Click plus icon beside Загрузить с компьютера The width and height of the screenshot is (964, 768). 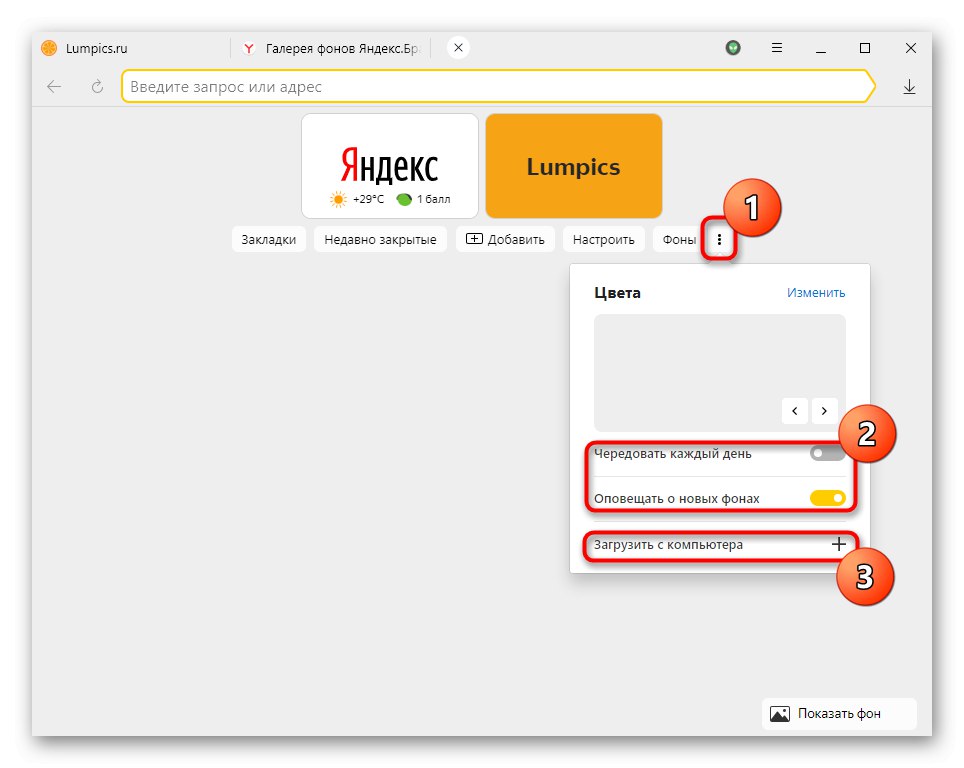pos(839,544)
